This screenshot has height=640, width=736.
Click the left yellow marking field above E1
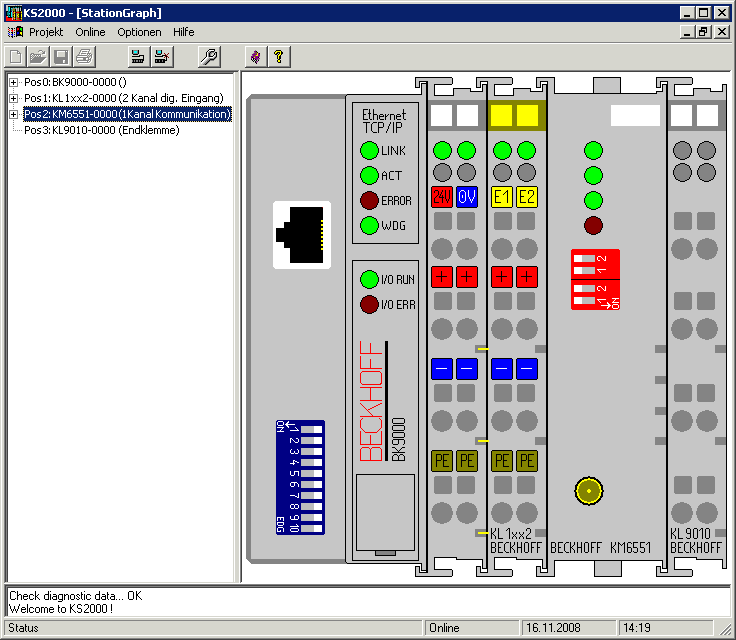(501, 116)
